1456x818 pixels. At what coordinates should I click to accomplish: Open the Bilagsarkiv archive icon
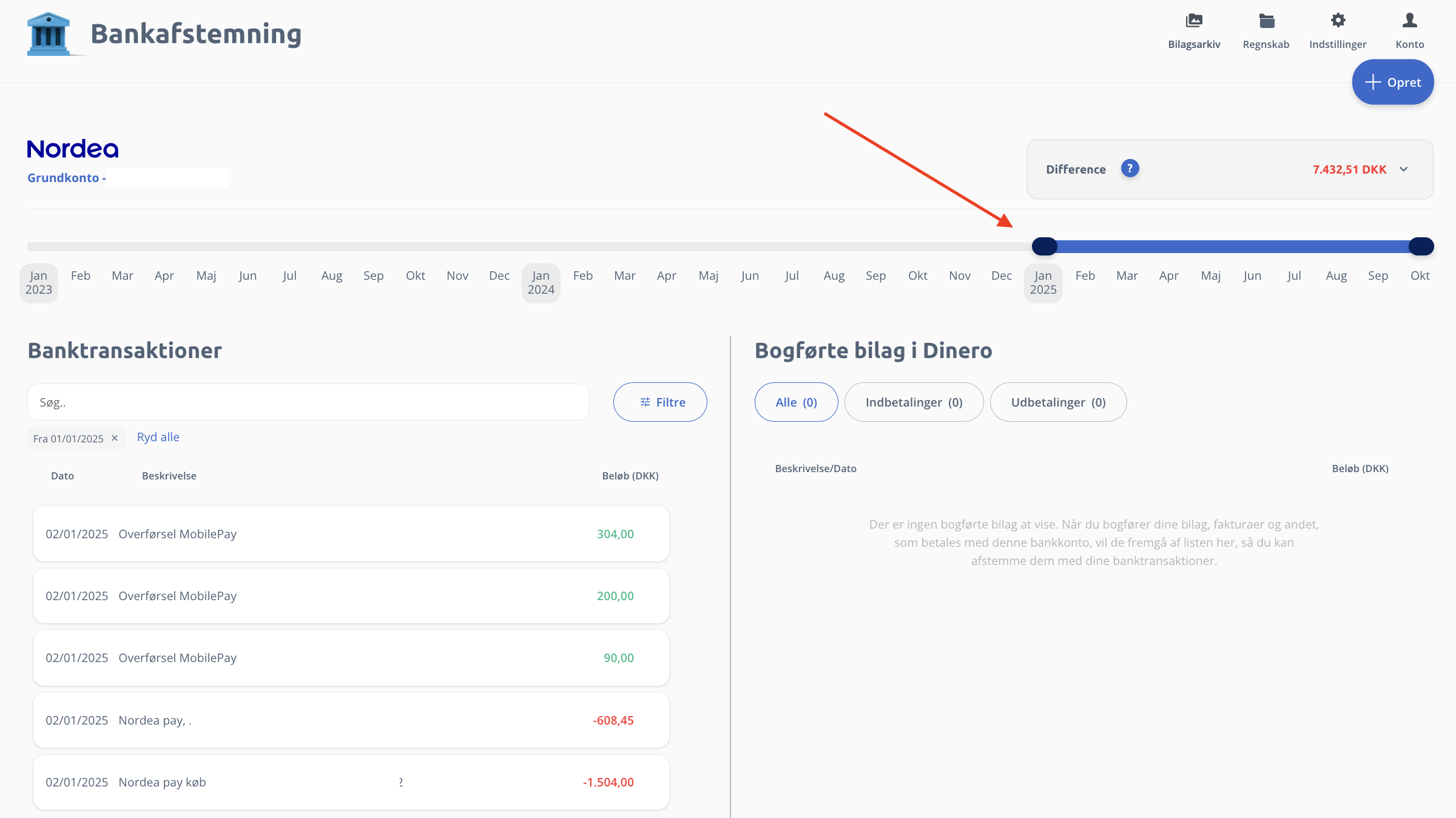tap(1194, 21)
